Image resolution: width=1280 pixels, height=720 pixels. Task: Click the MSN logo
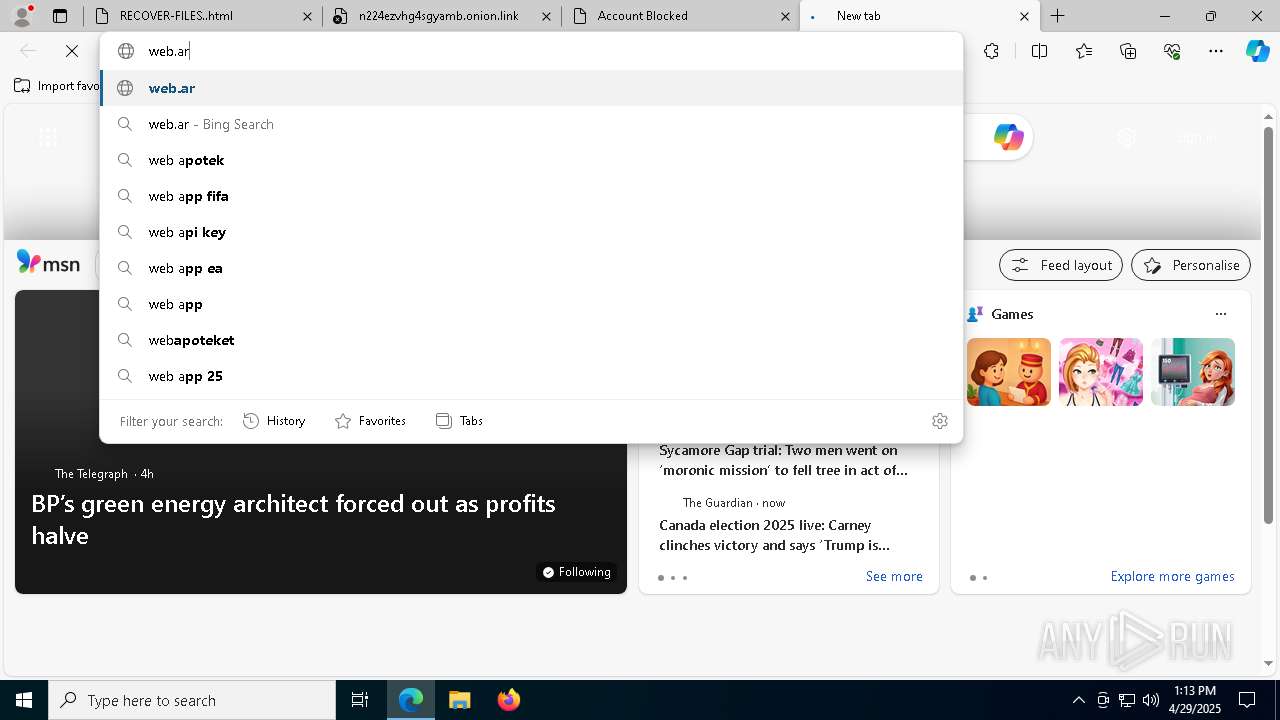(x=48, y=263)
